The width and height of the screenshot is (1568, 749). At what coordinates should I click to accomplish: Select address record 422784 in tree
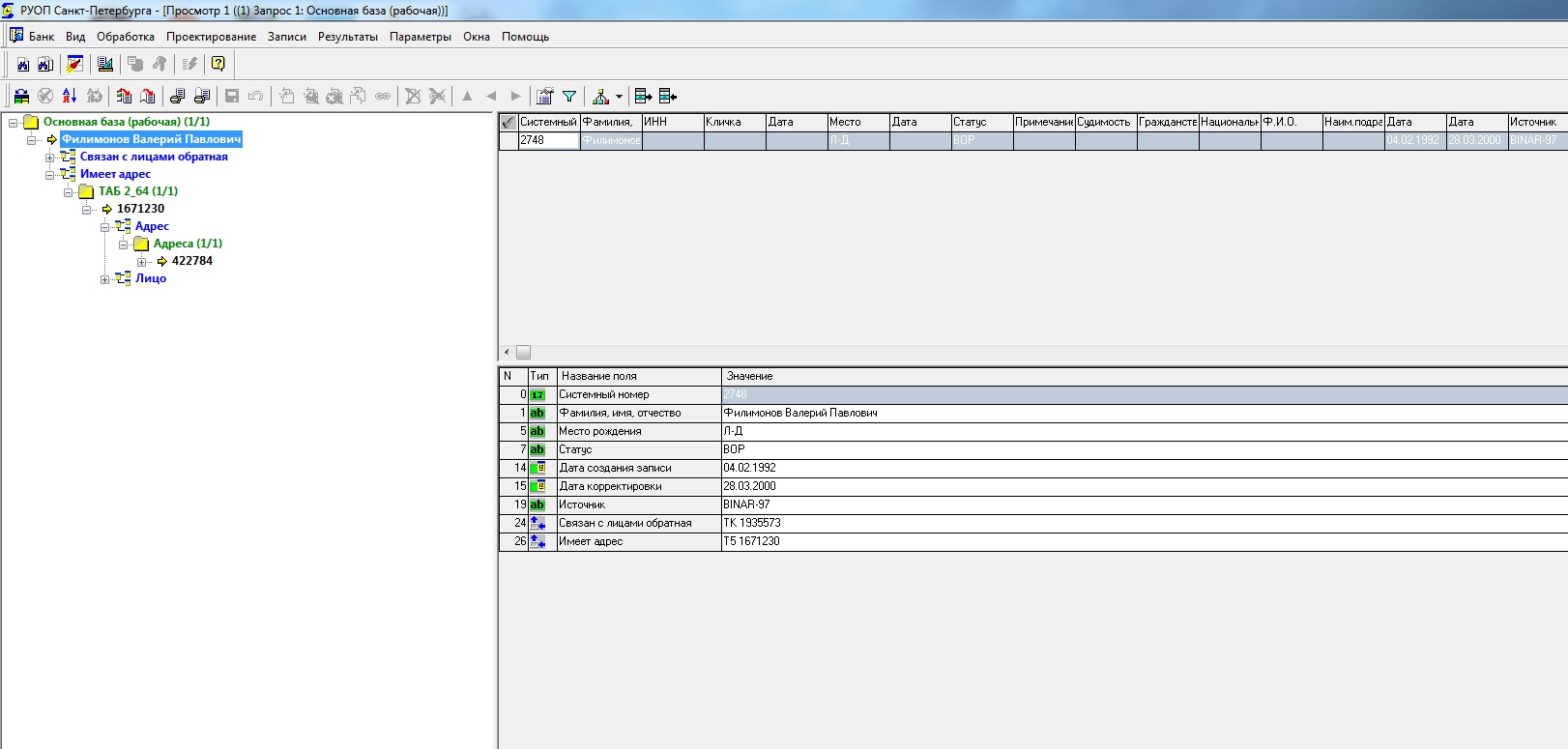[x=191, y=261]
